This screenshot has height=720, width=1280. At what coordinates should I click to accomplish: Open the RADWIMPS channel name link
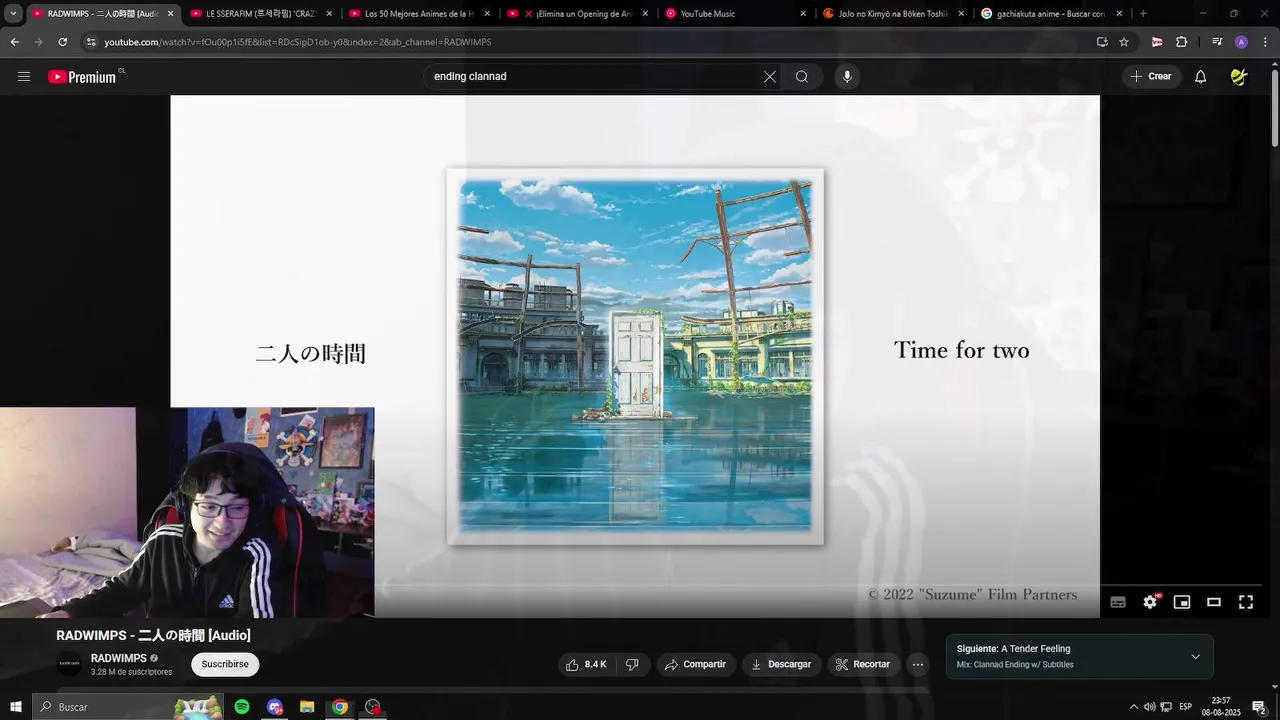click(x=119, y=658)
